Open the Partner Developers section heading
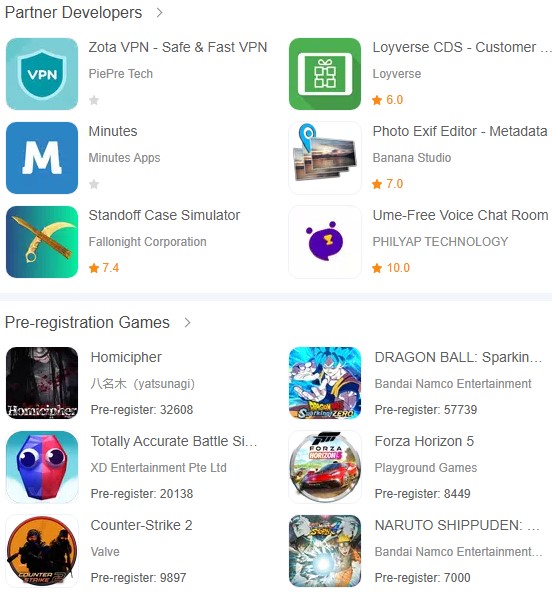 (x=73, y=12)
